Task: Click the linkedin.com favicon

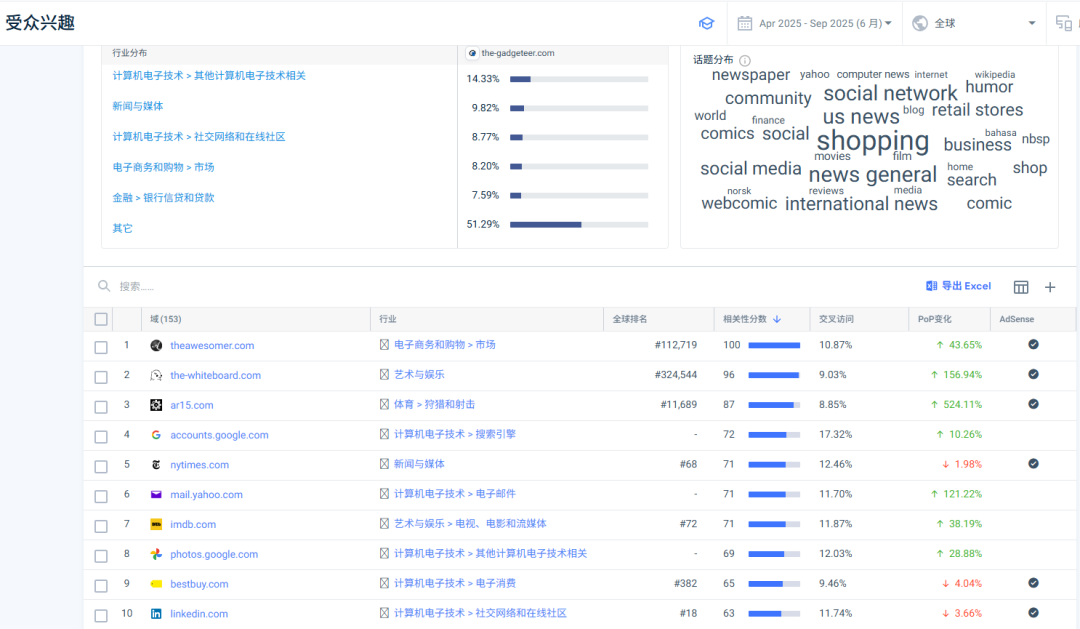Action: point(156,614)
